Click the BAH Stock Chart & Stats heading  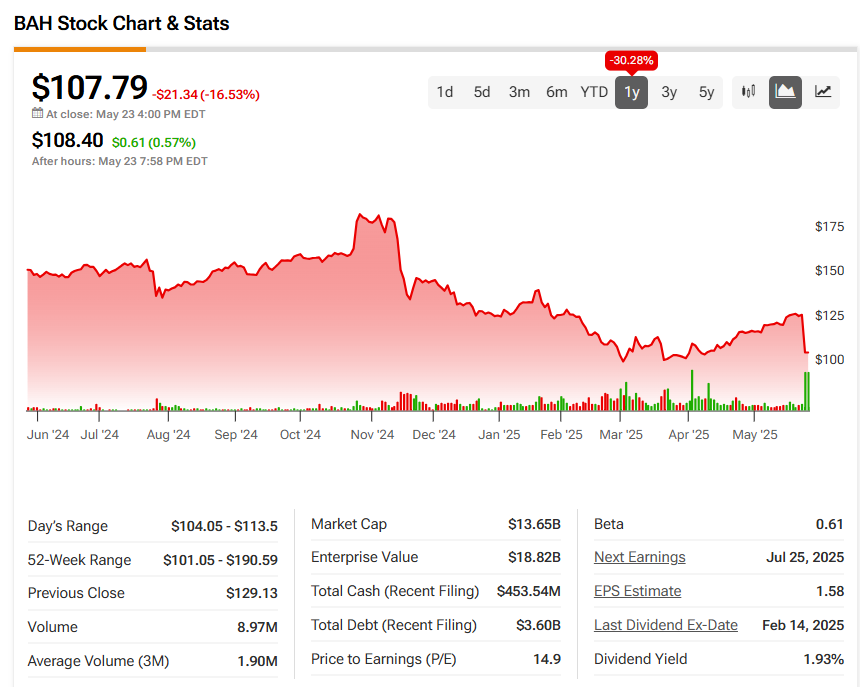(x=122, y=24)
